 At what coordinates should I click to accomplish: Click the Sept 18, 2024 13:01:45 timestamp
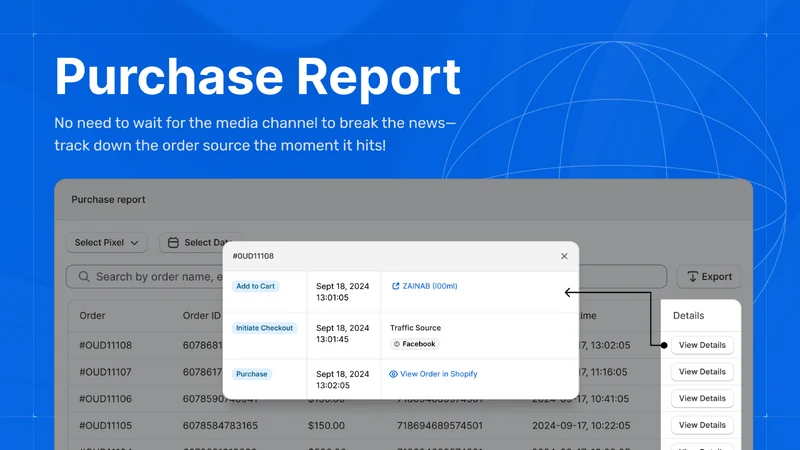343,334
